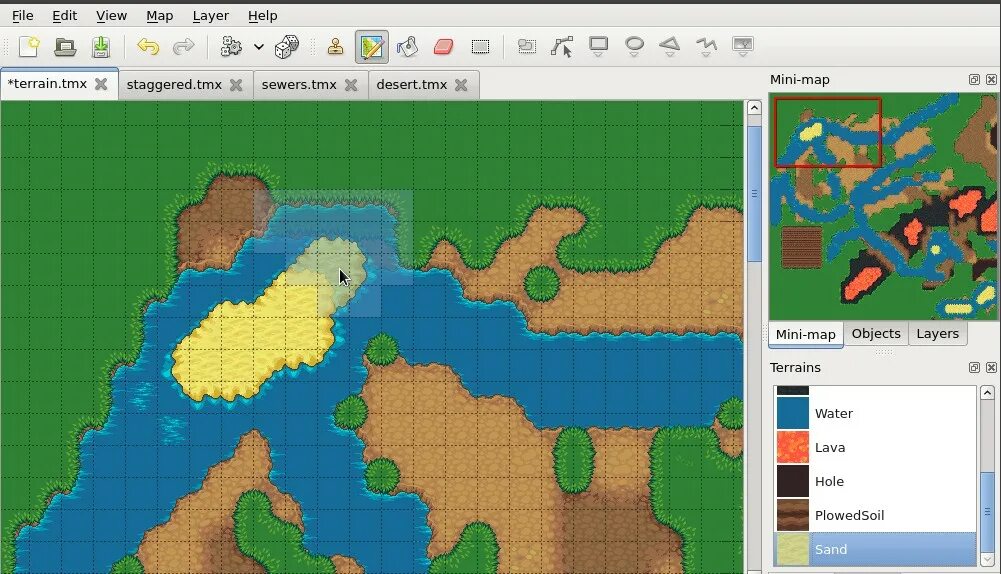
Task: Select the Insert Ellipse tool
Action: tap(634, 47)
